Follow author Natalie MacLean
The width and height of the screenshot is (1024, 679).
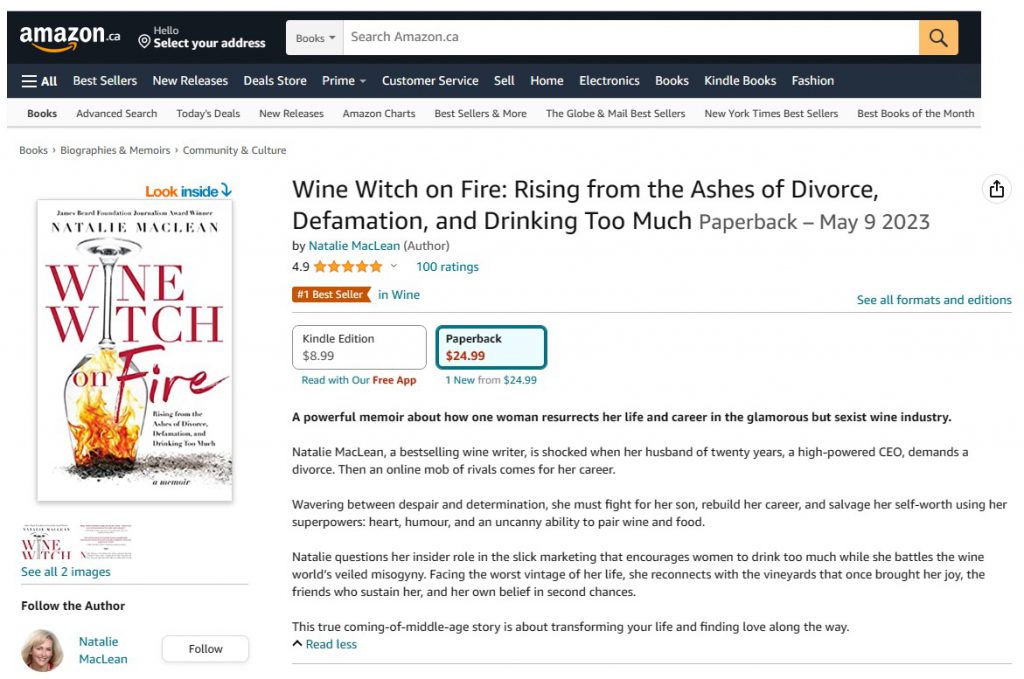pyautogui.click(x=205, y=649)
